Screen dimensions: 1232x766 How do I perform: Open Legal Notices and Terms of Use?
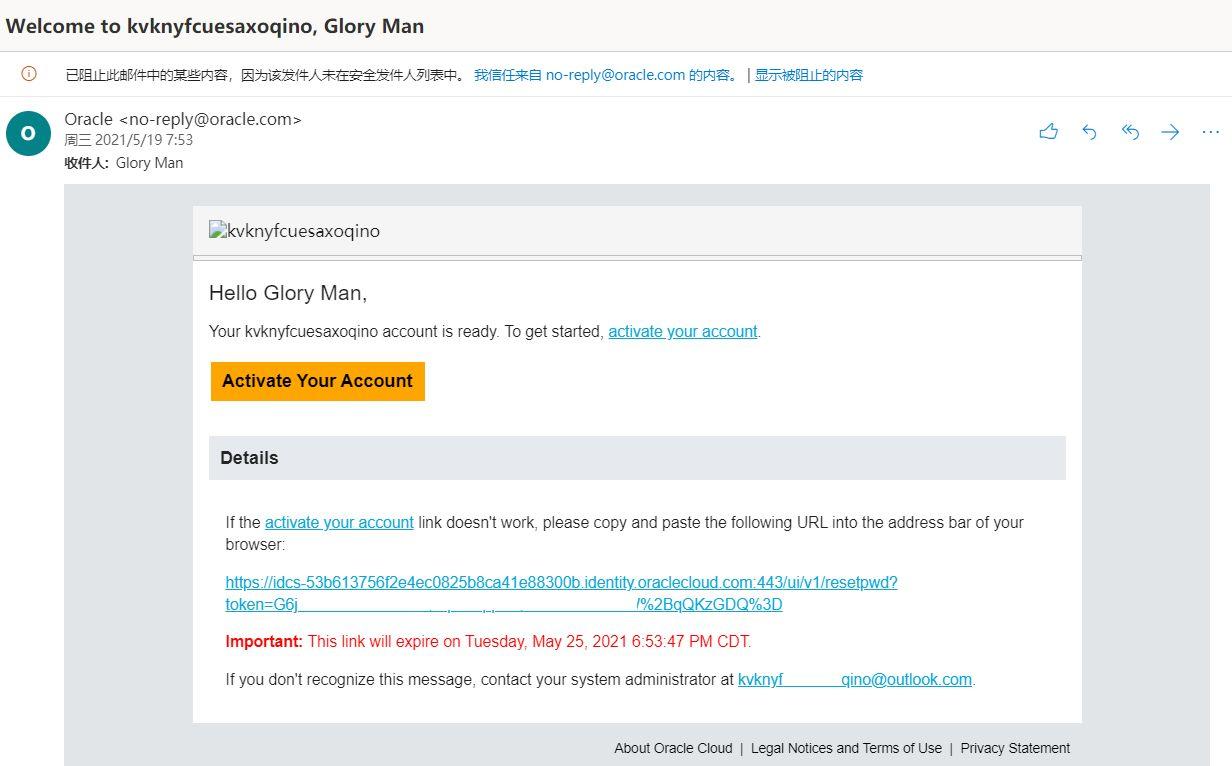tap(846, 748)
